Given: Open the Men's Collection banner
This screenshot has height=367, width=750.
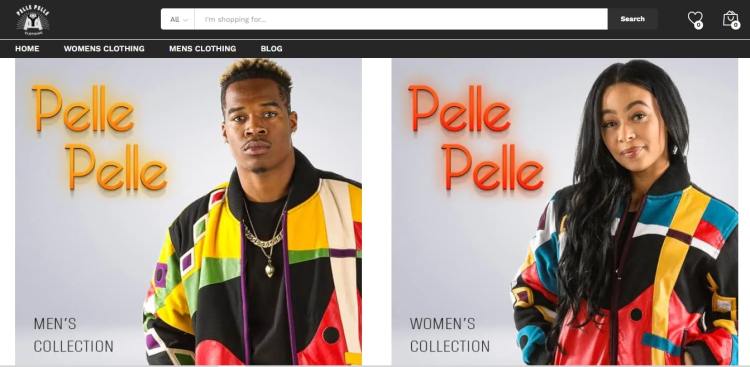Looking at the screenshot, I should pos(188,212).
